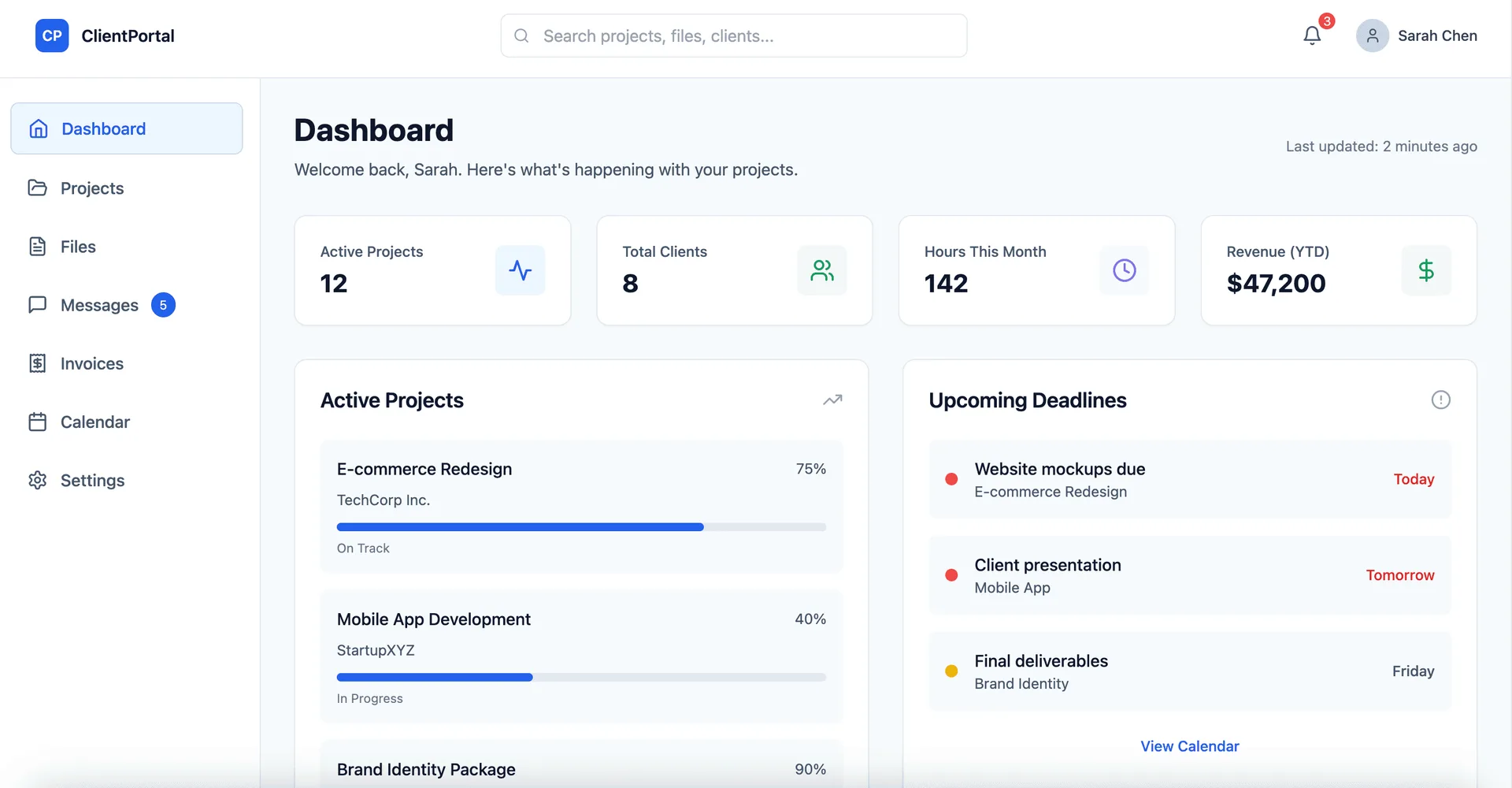Click the "Client presentation" deadline text
Viewport: 1512px width, 788px height.
1048,565
